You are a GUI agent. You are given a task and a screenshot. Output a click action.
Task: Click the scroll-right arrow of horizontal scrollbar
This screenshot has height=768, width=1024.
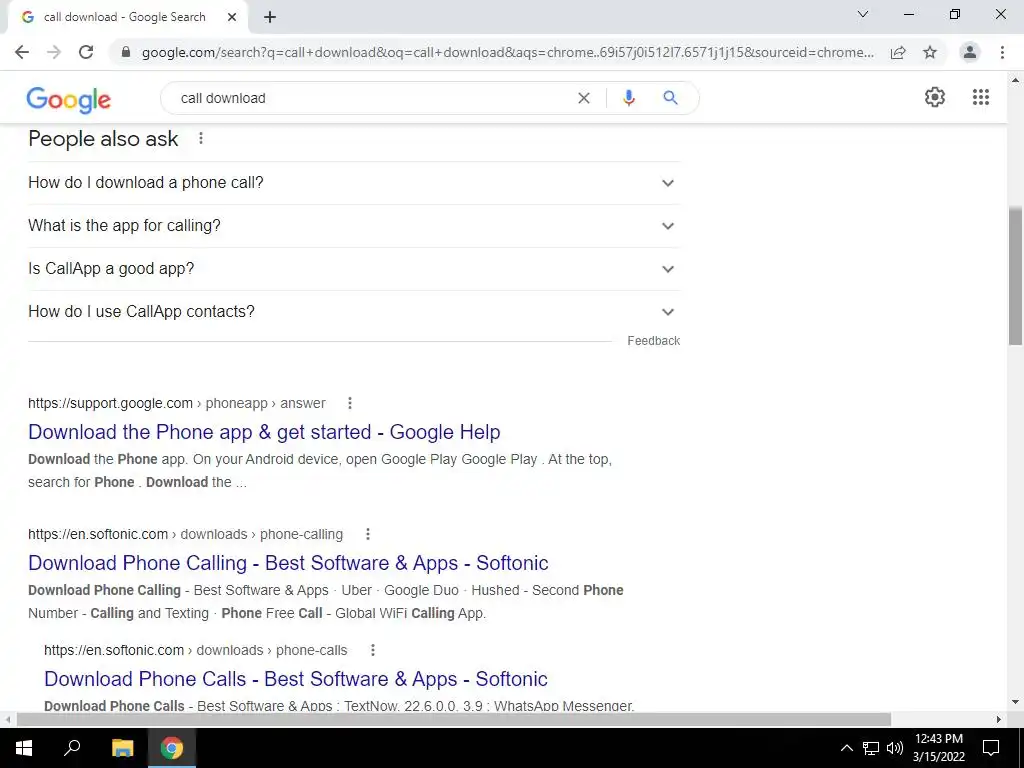click(999, 720)
